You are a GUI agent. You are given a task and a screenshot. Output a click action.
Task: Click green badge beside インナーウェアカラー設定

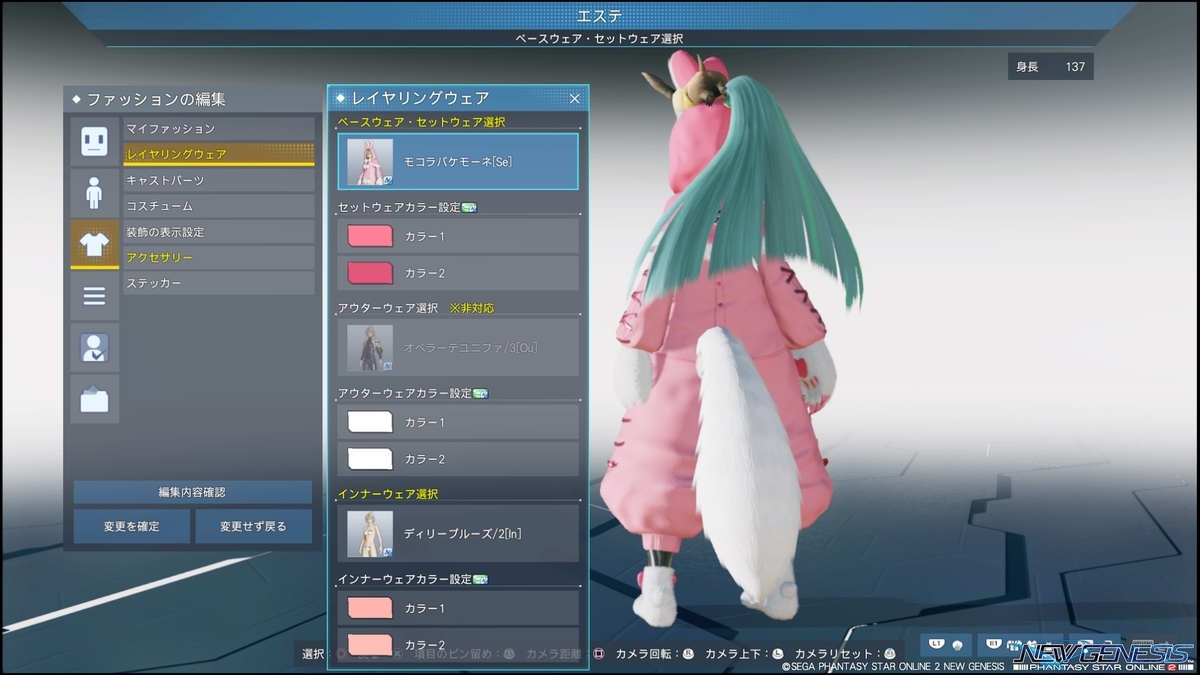480,580
